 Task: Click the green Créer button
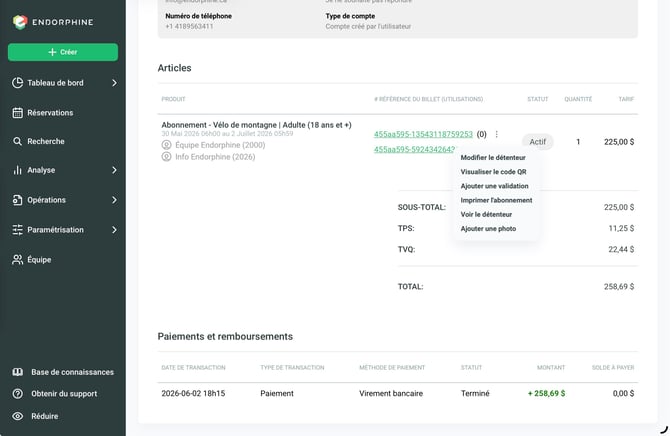pyautogui.click(x=63, y=52)
